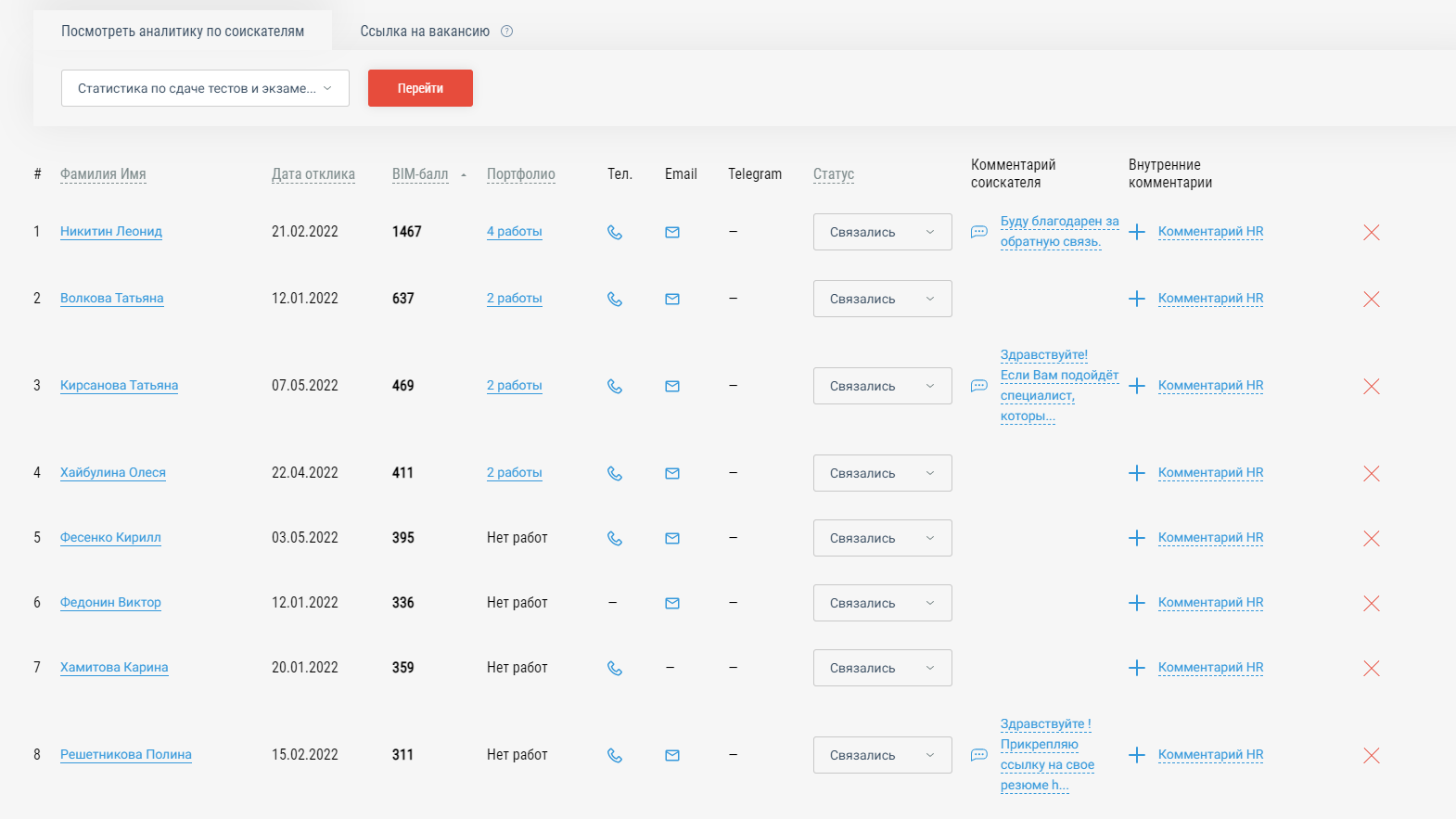Sort candidates by Дата отклика header
Screen dimensions: 1456x819
coord(313,174)
